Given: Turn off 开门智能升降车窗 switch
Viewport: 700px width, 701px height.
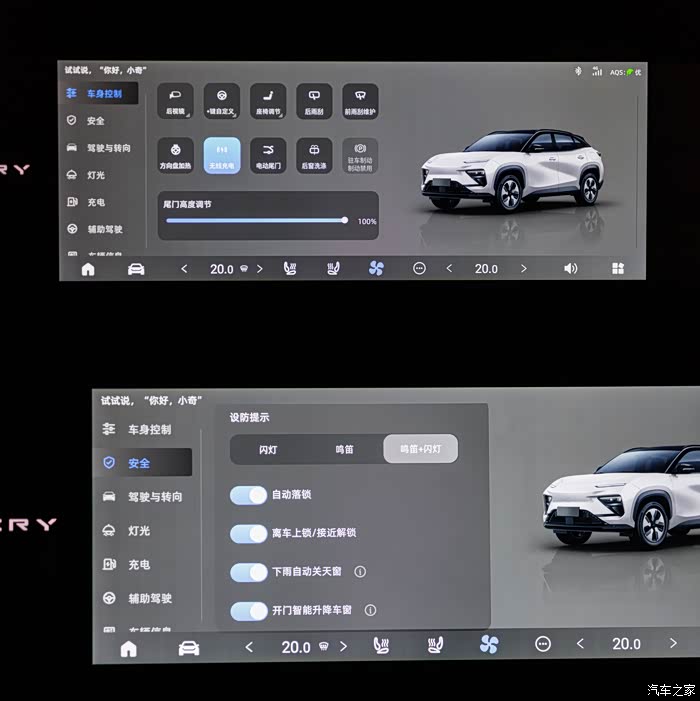Looking at the screenshot, I should [248, 610].
